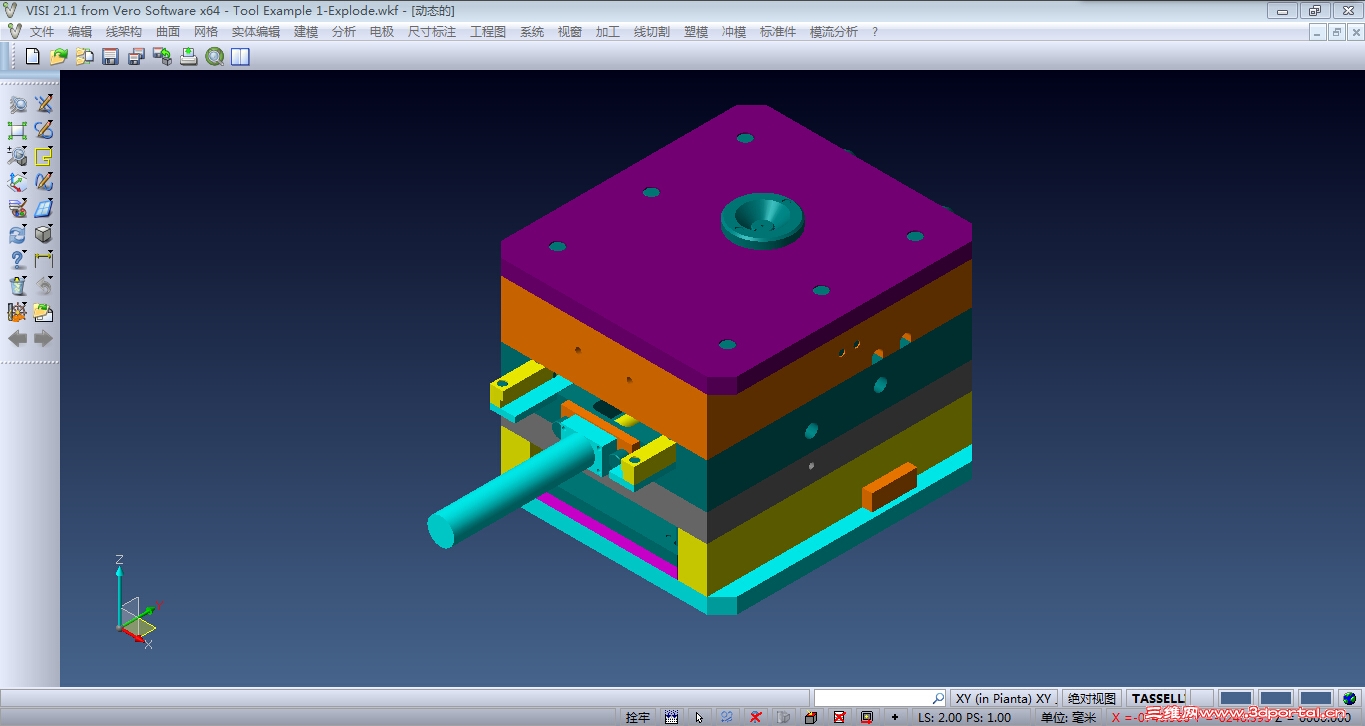Print the drawing using the printer icon
This screenshot has width=1365, height=726.
tap(189, 56)
